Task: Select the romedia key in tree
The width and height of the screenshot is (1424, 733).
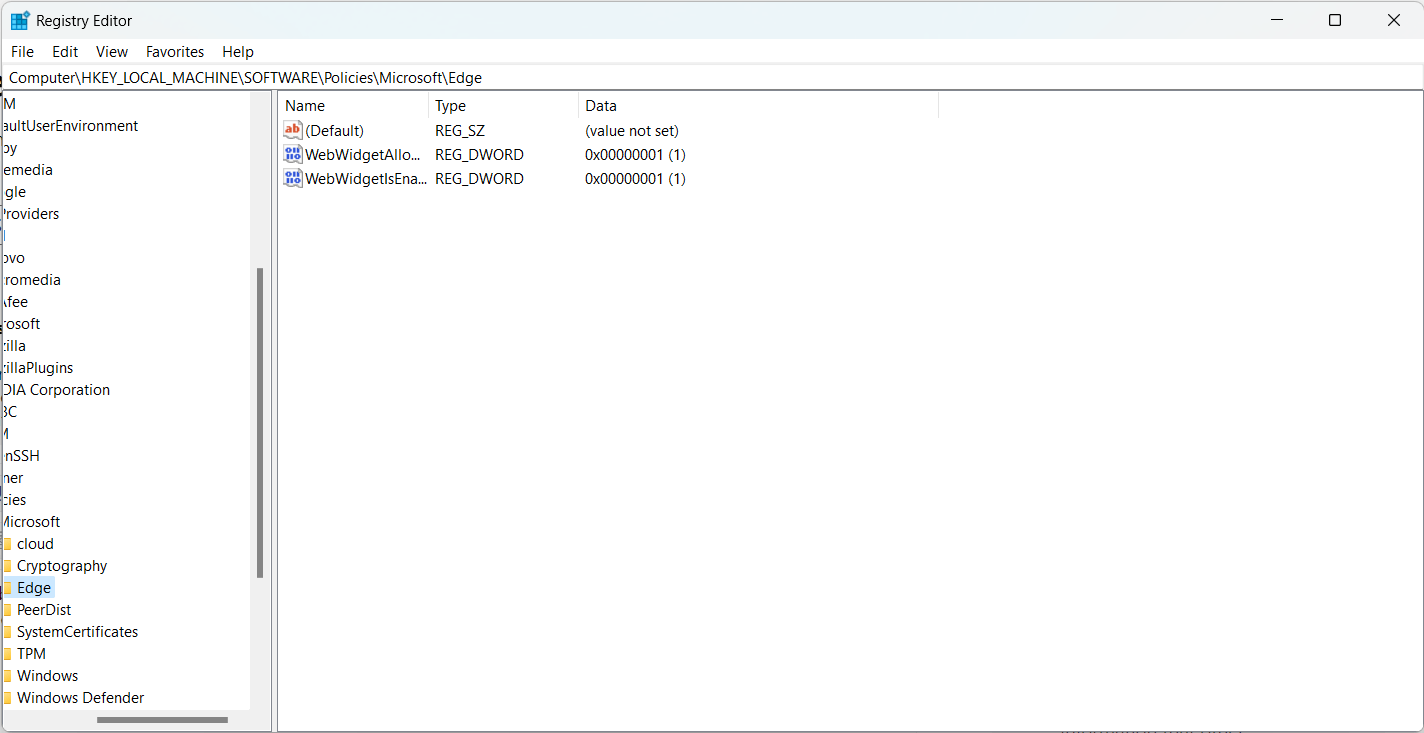Action: [x=31, y=280]
